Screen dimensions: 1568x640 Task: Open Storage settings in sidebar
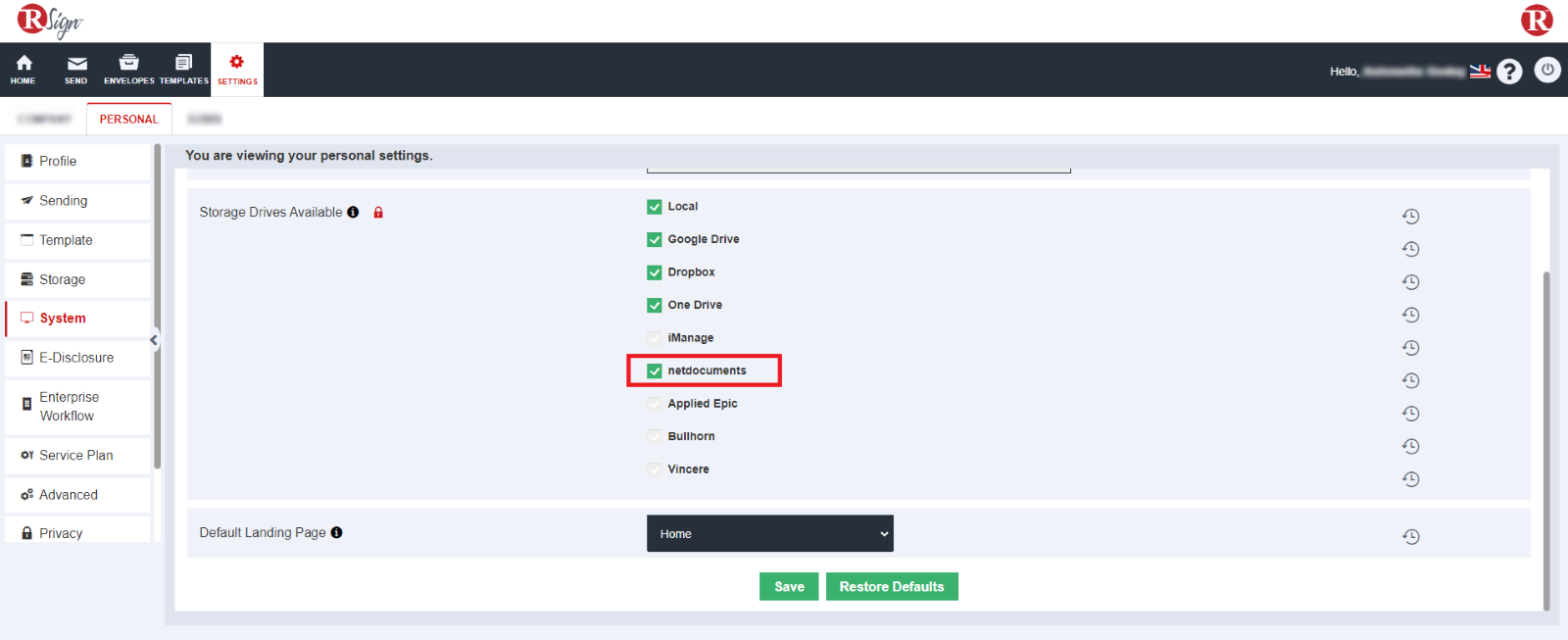click(77, 279)
